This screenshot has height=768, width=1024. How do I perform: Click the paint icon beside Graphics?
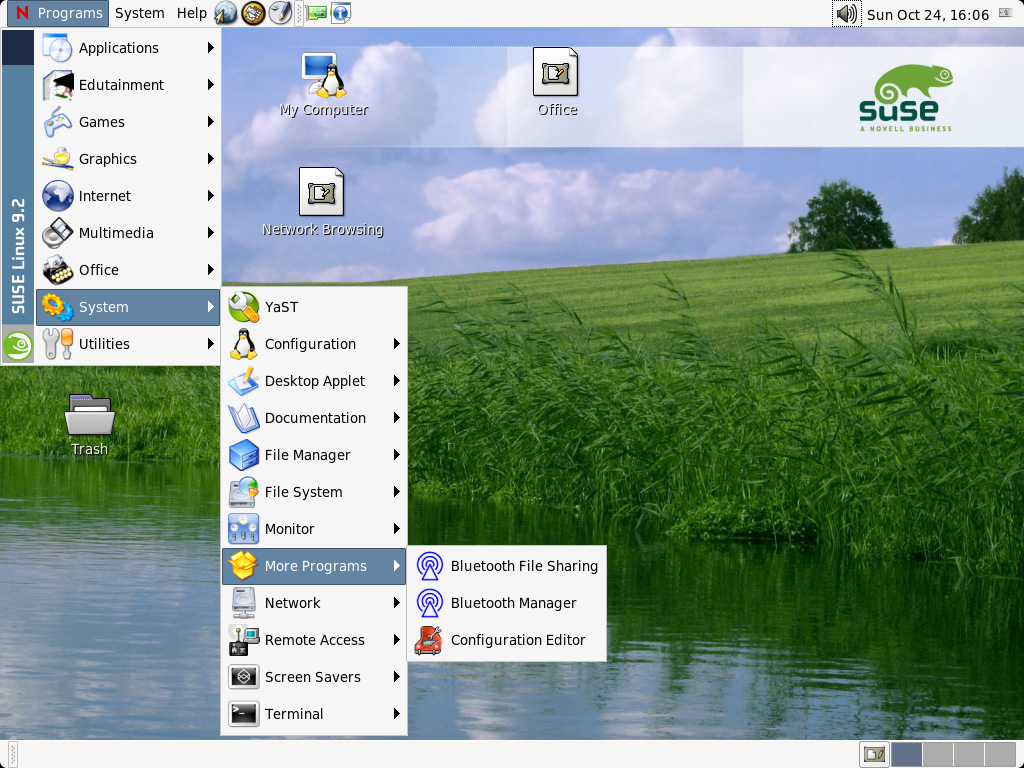[57, 159]
